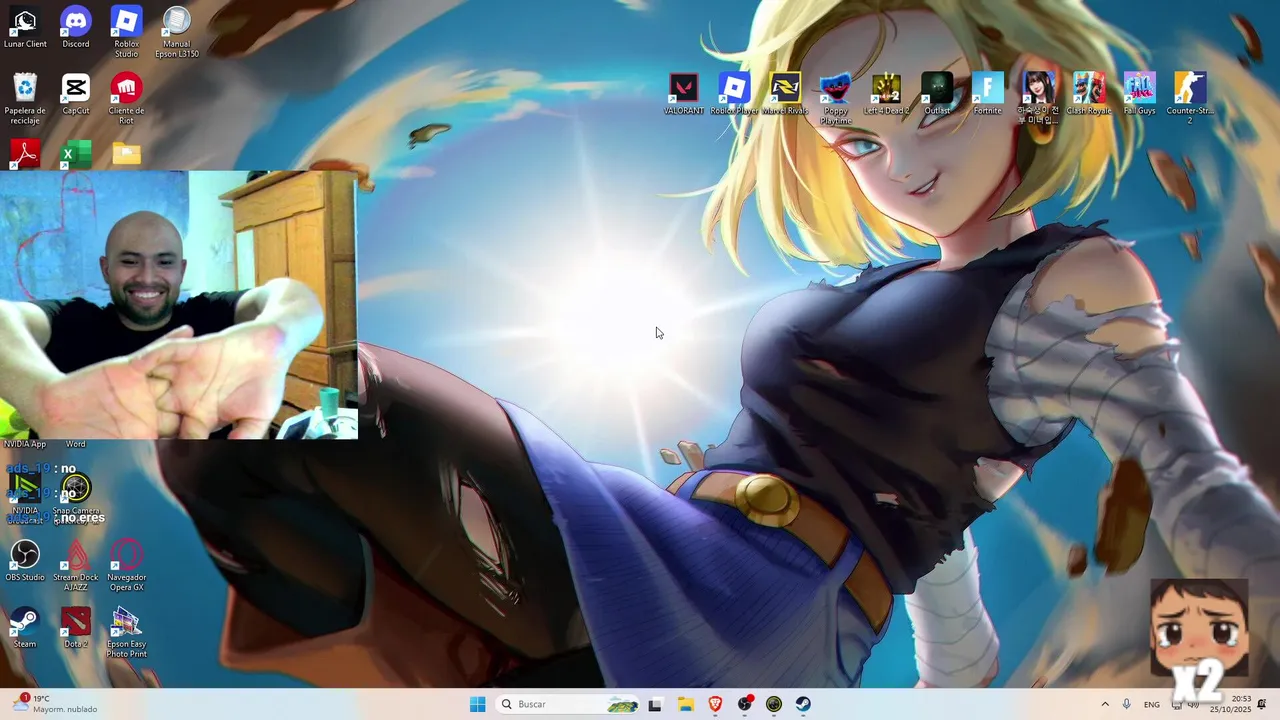The image size is (1280, 720).
Task: Open the 19°C weather widget
Action: click(x=55, y=704)
